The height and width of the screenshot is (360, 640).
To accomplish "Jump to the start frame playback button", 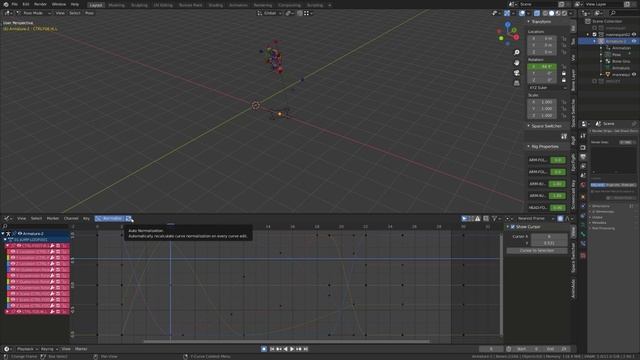I will point(272,349).
